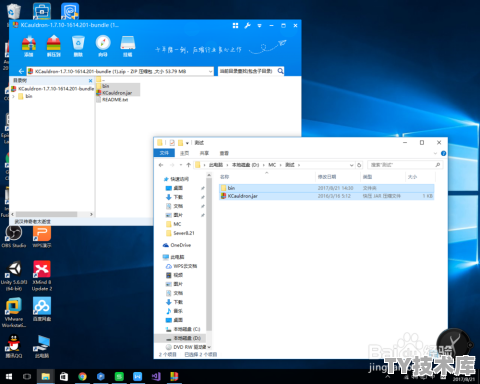480x384 pixels.
Task: Expand the address bar history dropdown
Action: point(351,165)
